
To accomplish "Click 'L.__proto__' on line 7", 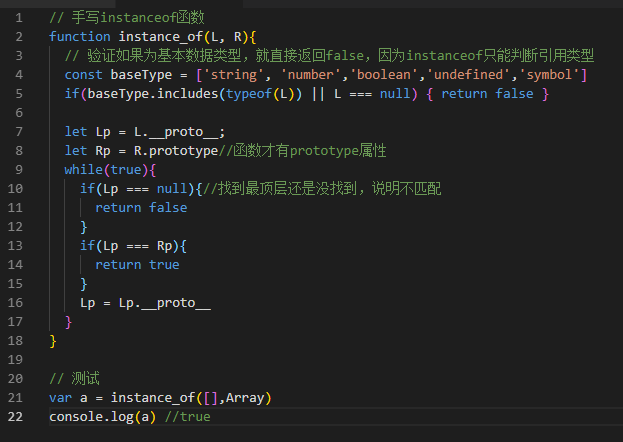I will click(x=176, y=132).
